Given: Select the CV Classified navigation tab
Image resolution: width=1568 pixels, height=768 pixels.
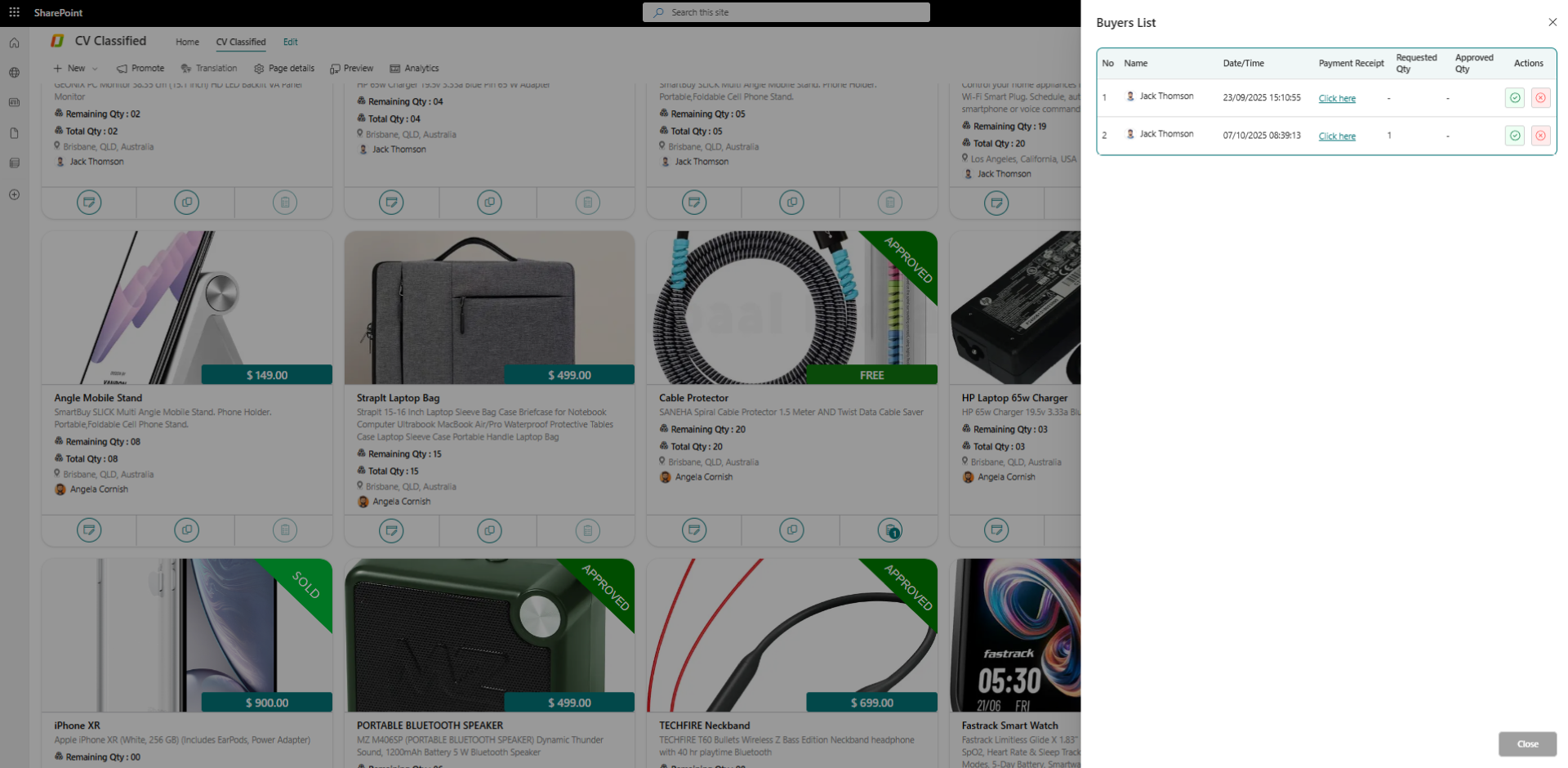Looking at the screenshot, I should point(240,42).
